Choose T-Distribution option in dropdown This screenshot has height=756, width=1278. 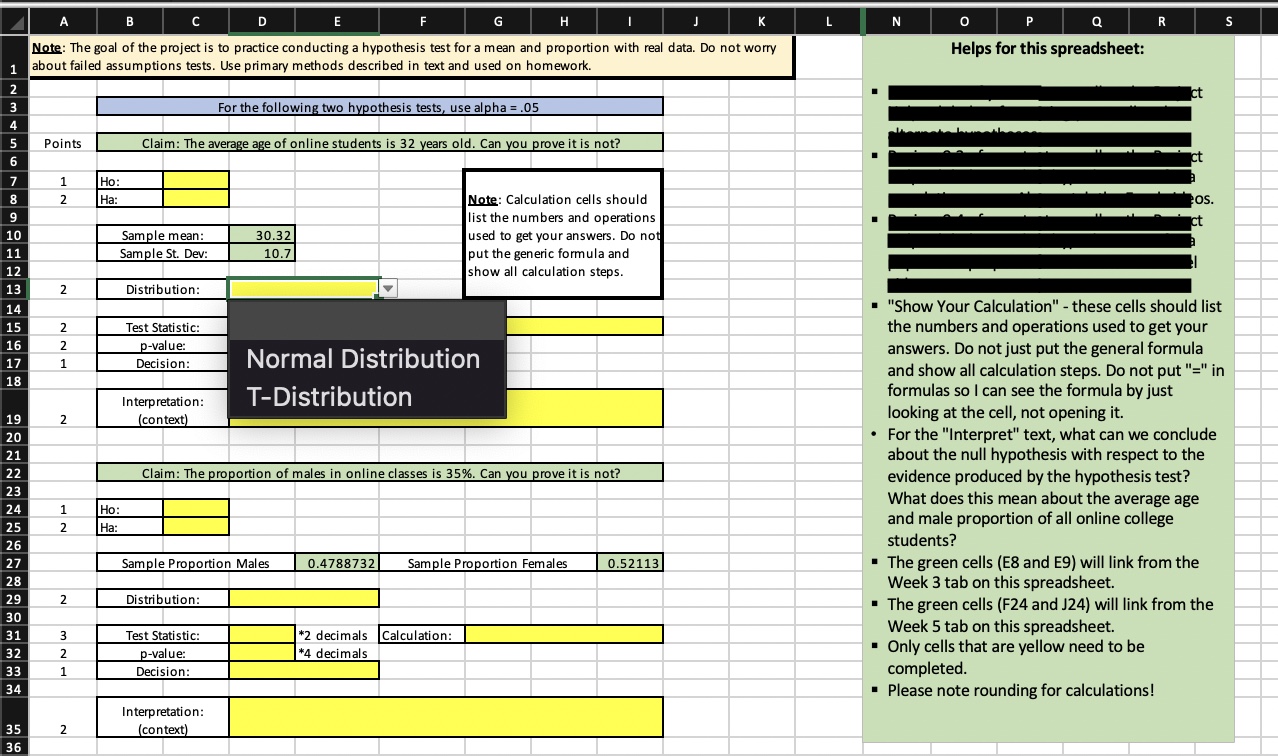pos(329,397)
